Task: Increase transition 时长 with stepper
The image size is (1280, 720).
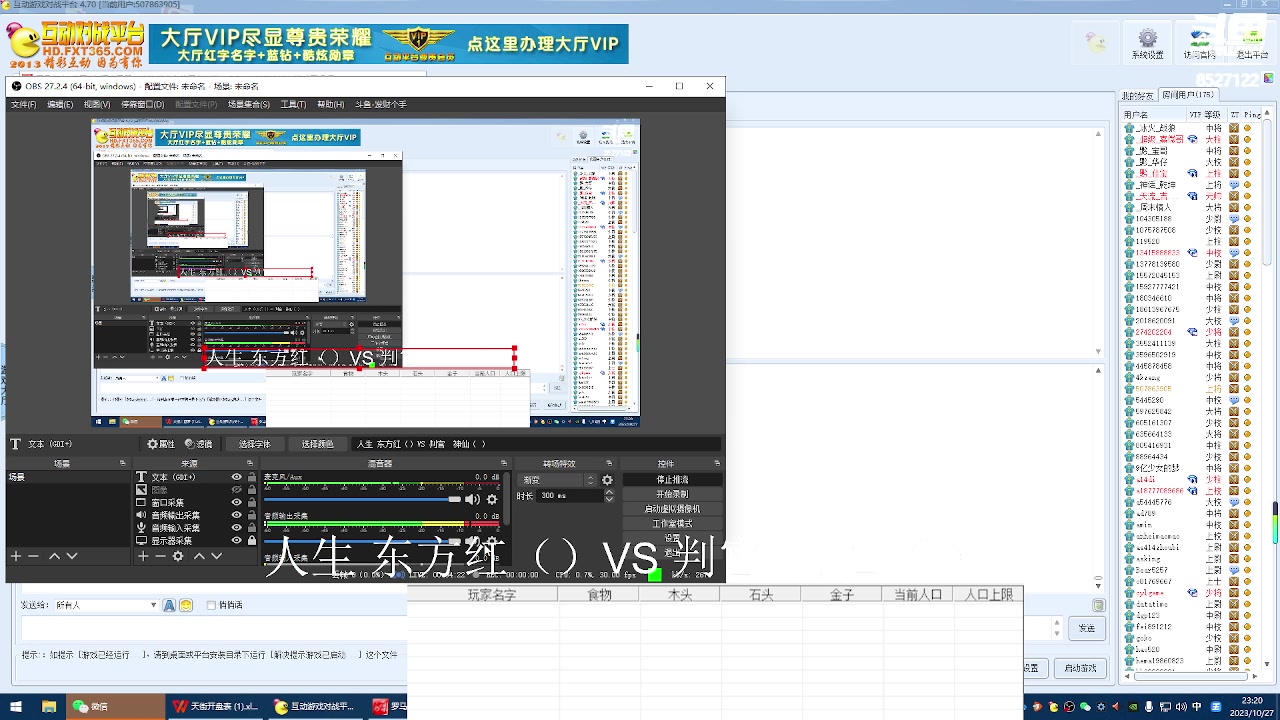Action: pos(609,492)
